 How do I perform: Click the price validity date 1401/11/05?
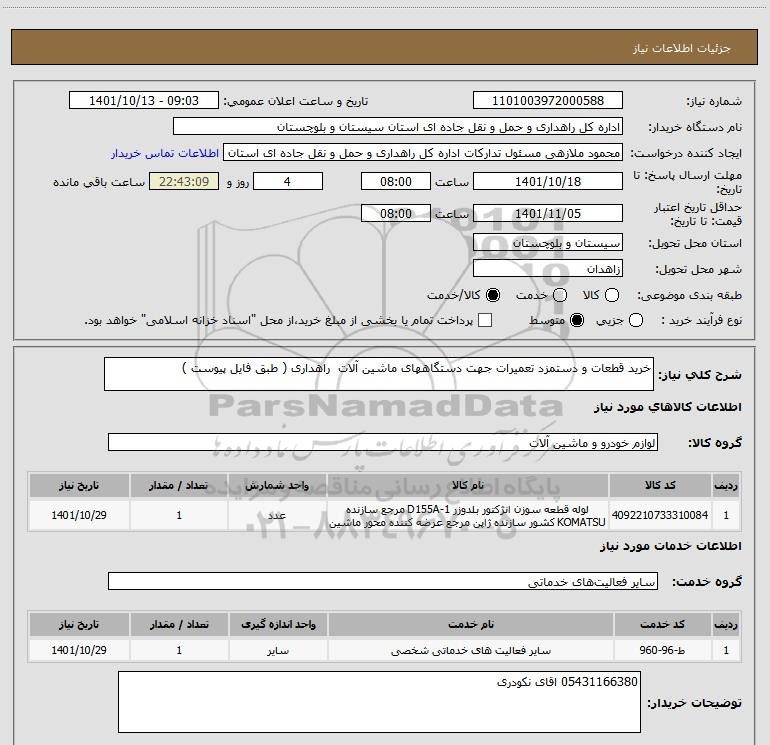[548, 214]
